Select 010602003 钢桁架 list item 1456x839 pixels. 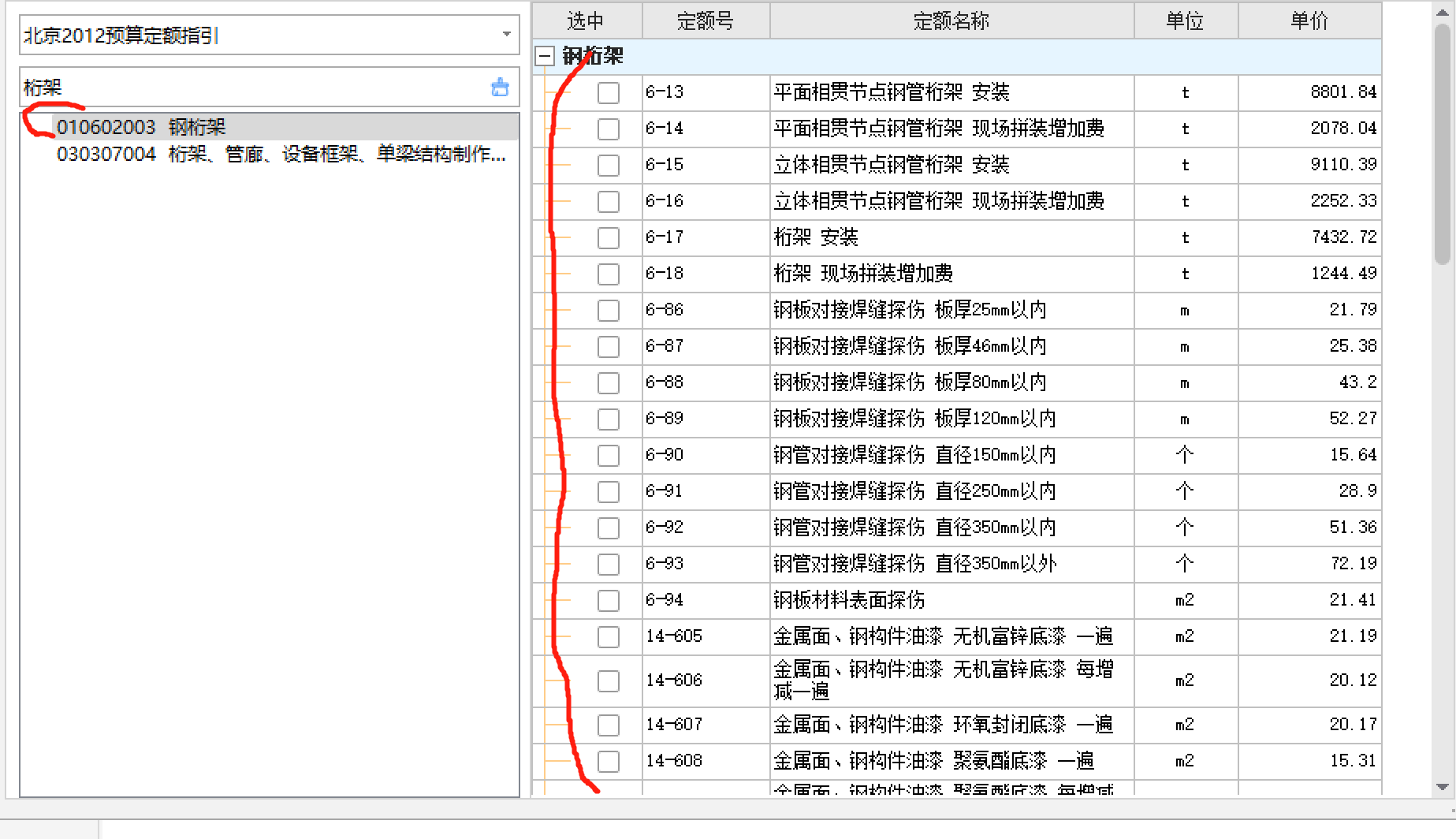point(270,127)
